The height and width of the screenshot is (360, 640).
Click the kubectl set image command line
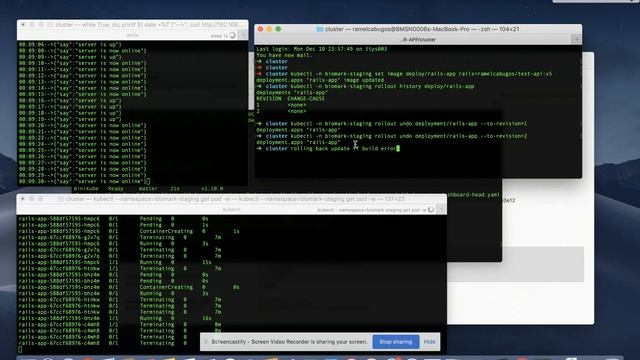404,74
